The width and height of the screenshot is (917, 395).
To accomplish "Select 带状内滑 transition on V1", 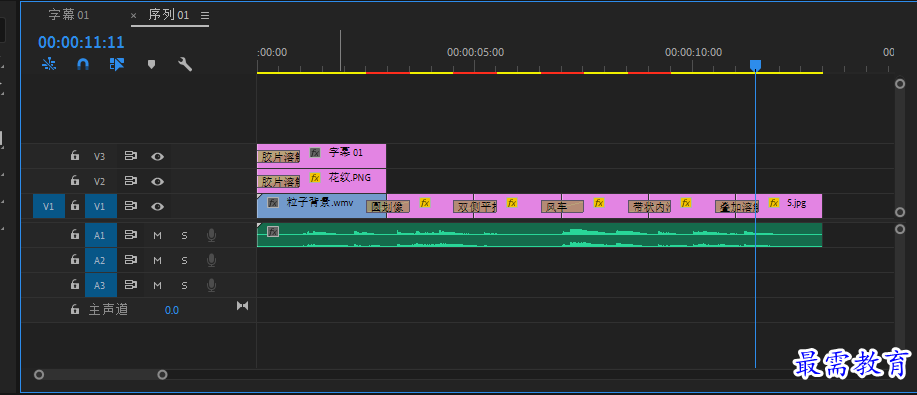I will click(649, 207).
